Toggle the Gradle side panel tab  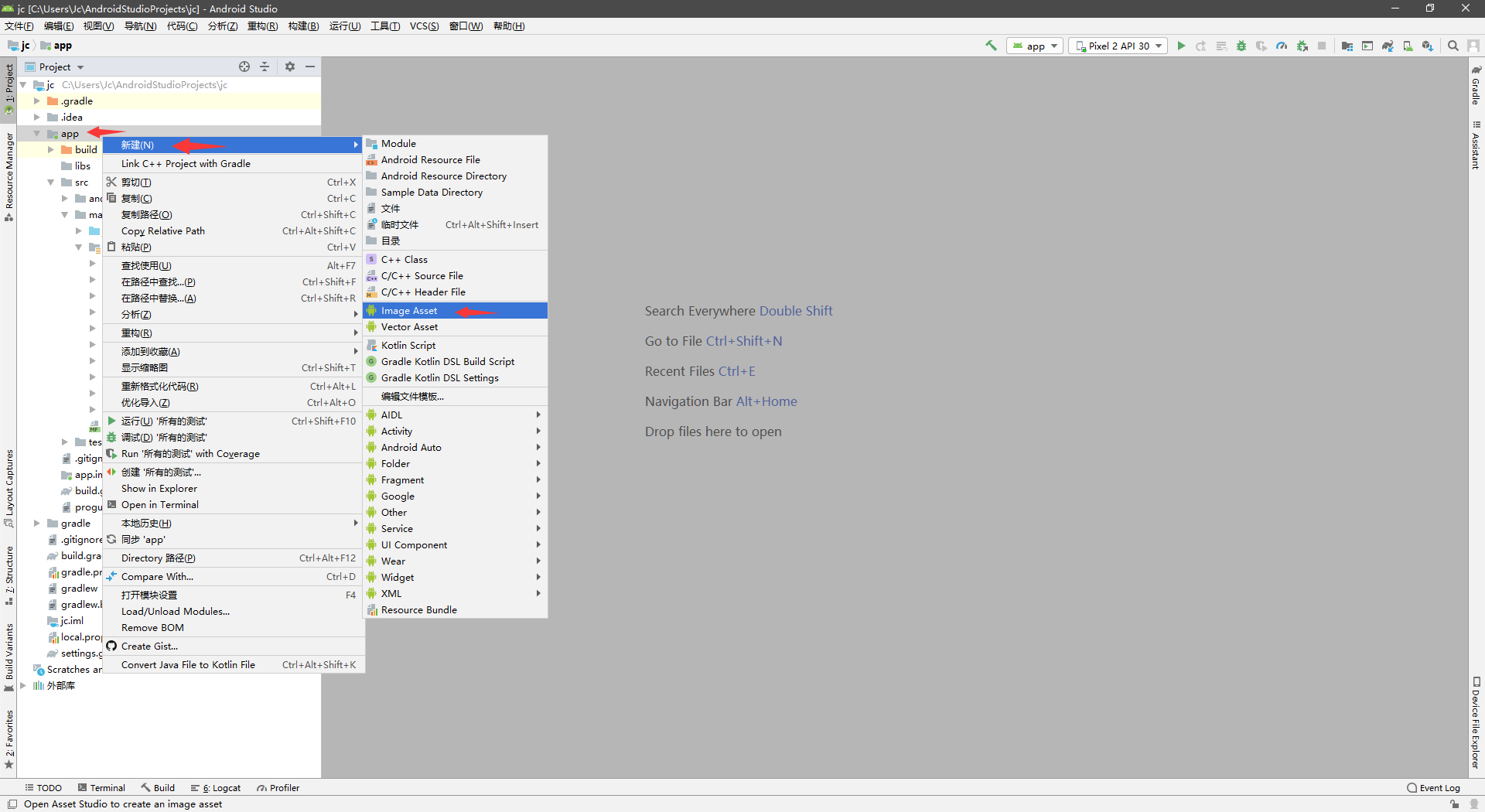point(1476,85)
